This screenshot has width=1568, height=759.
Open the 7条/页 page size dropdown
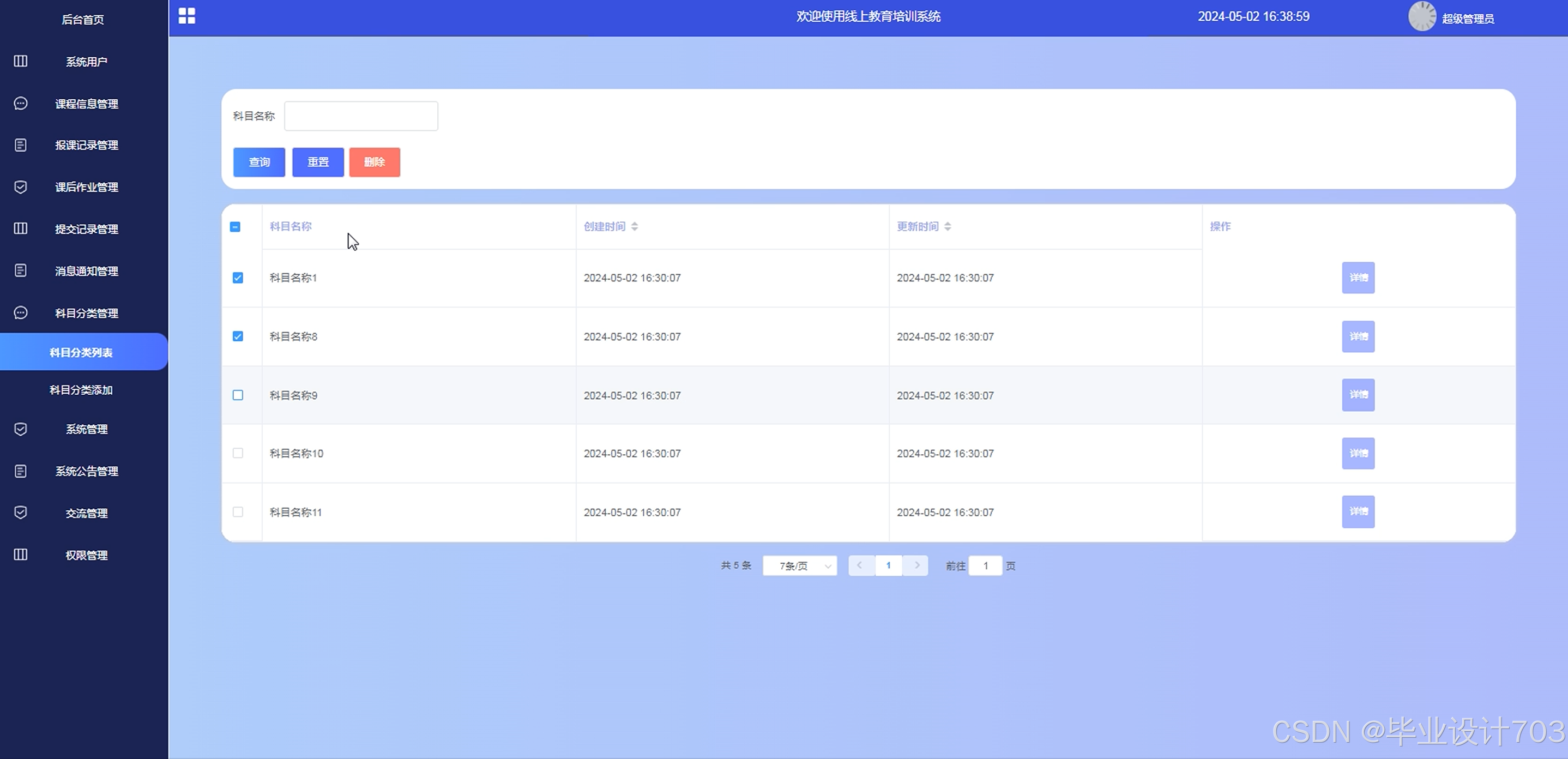coord(799,566)
